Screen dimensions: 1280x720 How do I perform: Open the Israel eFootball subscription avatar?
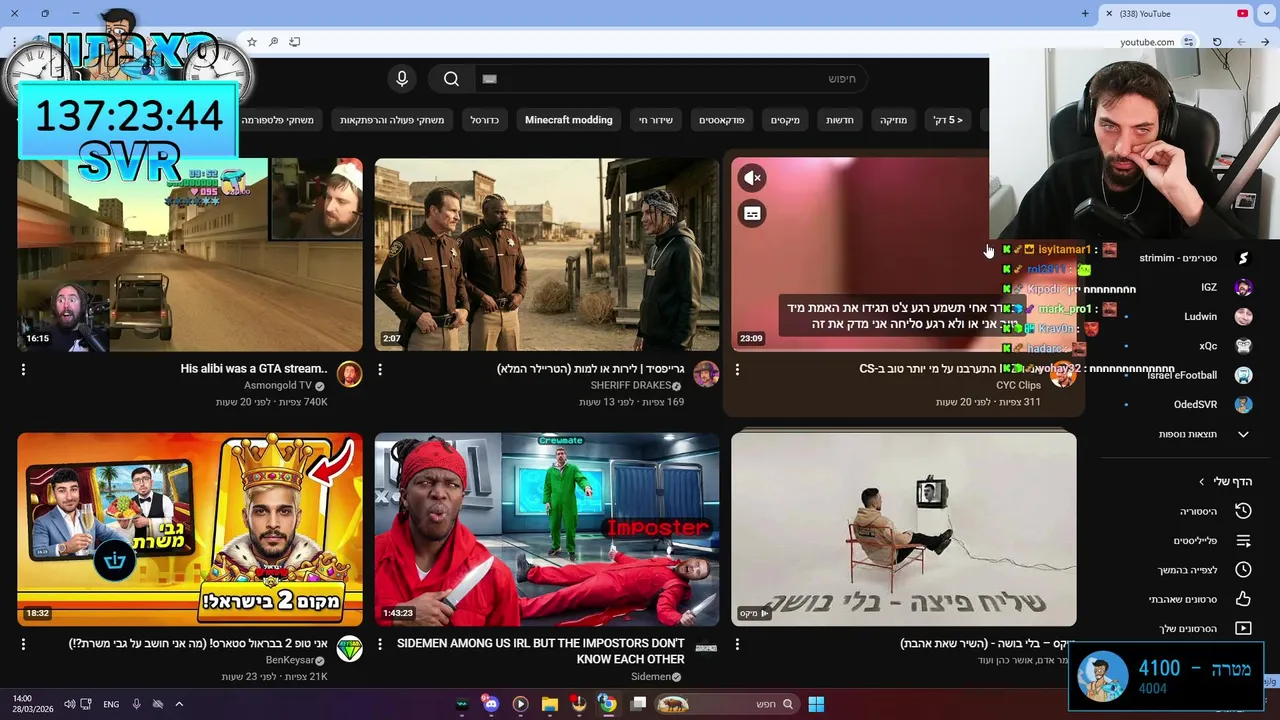pyautogui.click(x=1243, y=375)
